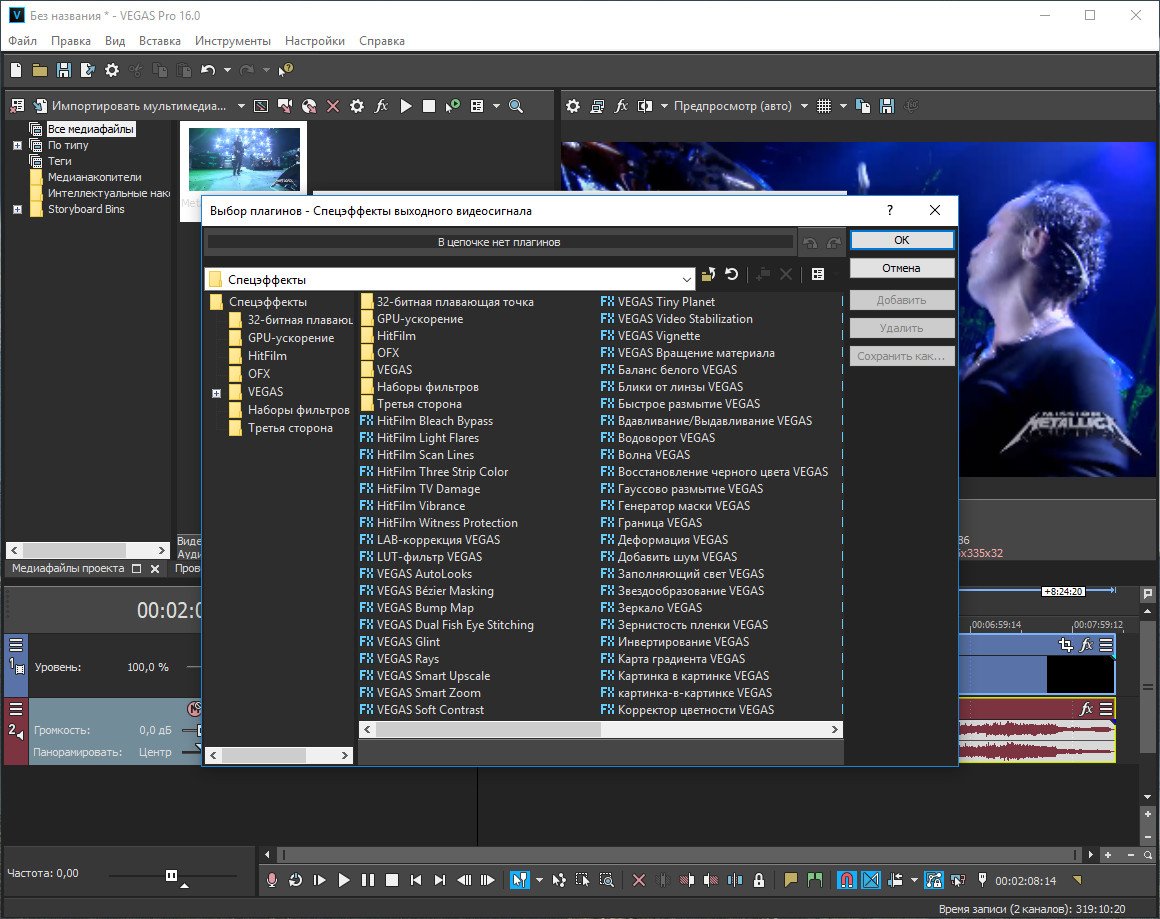1160x919 pixels.
Task: Open the video track FX icon
Action: (x=1086, y=645)
